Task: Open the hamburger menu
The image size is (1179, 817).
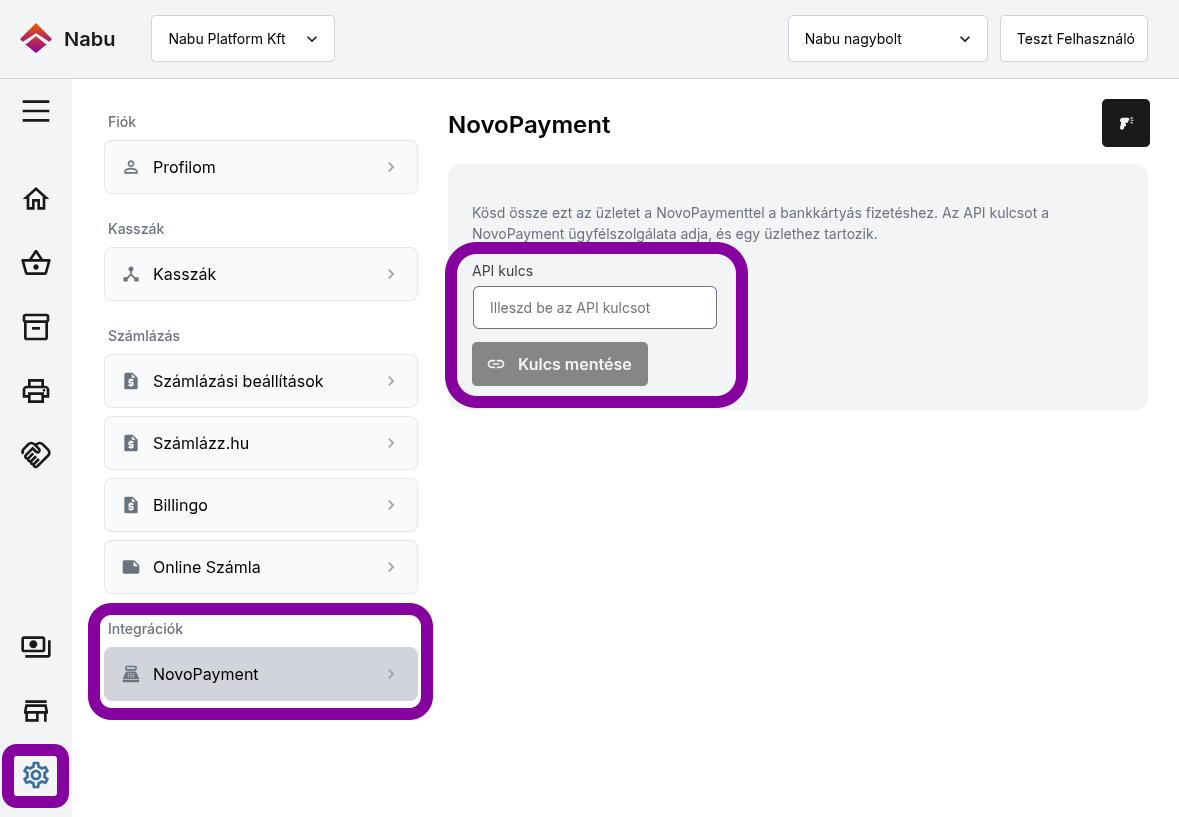Action: (35, 111)
